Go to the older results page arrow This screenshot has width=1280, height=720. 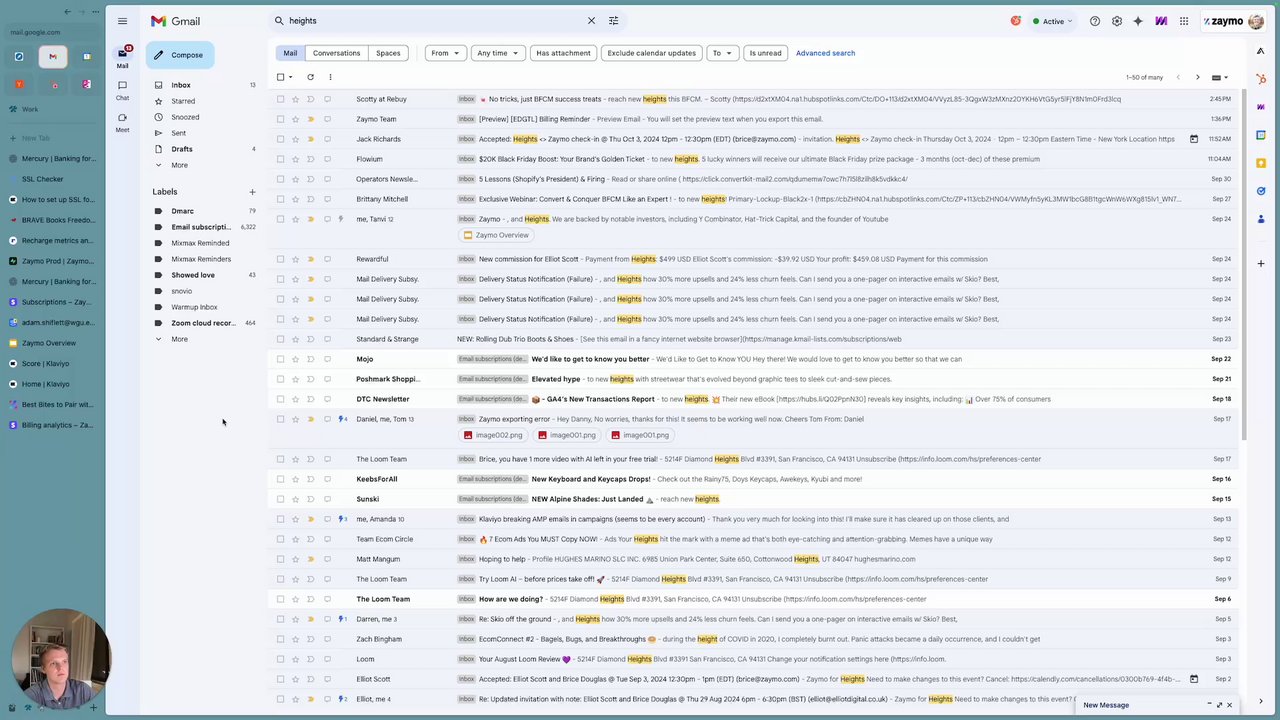coord(1198,77)
